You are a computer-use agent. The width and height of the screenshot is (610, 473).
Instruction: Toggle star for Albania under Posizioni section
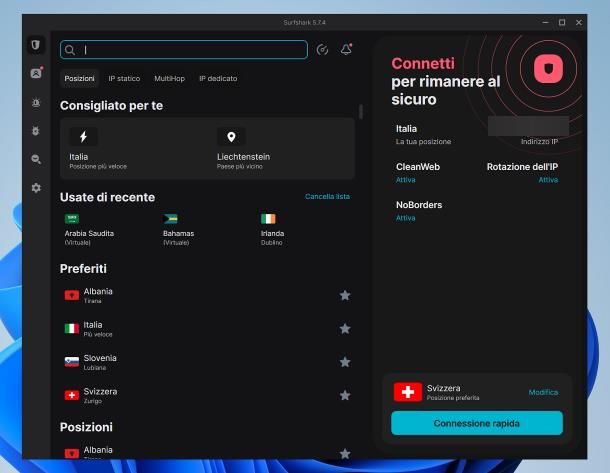(x=345, y=454)
